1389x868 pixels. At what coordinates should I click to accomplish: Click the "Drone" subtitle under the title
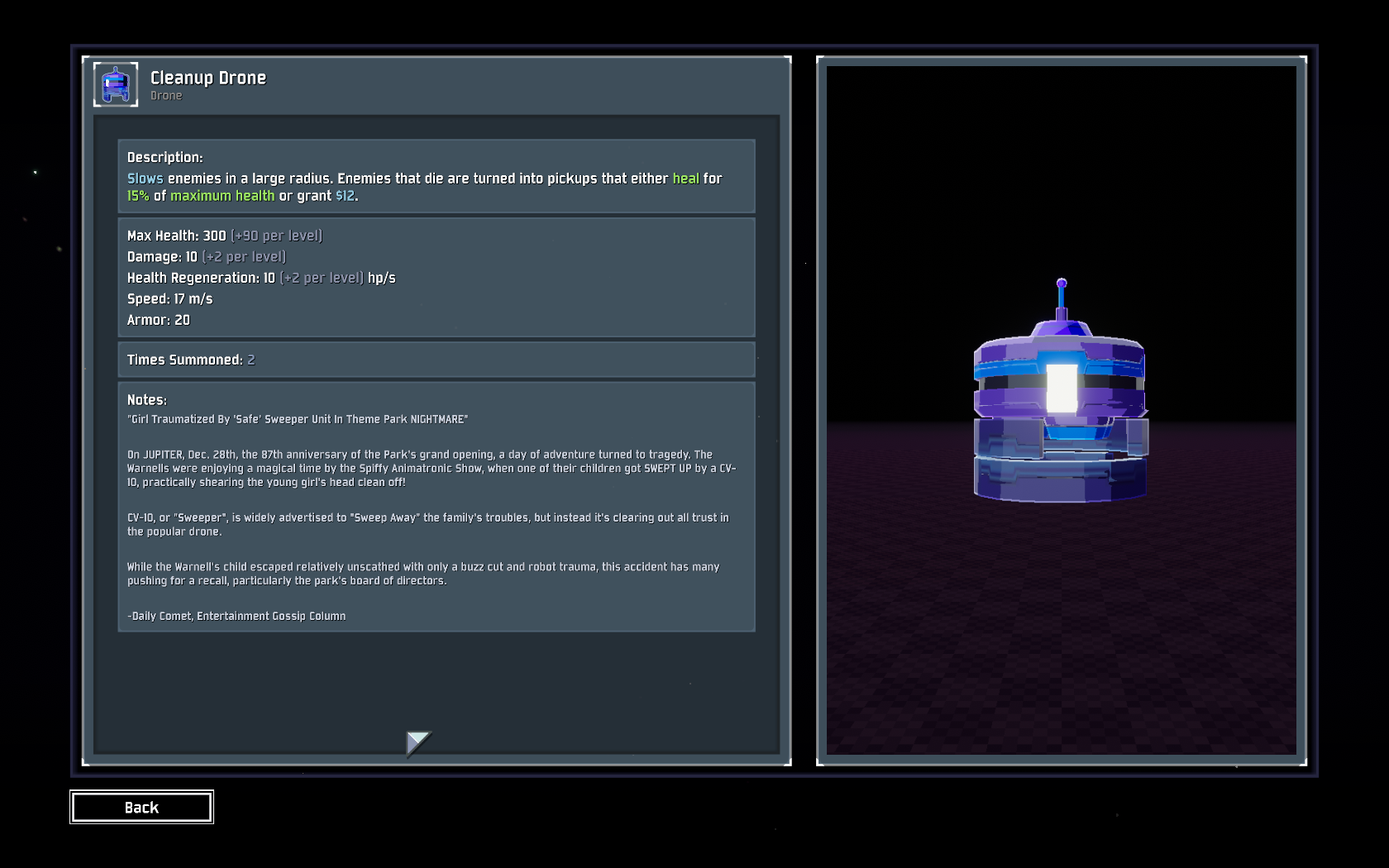point(166,96)
